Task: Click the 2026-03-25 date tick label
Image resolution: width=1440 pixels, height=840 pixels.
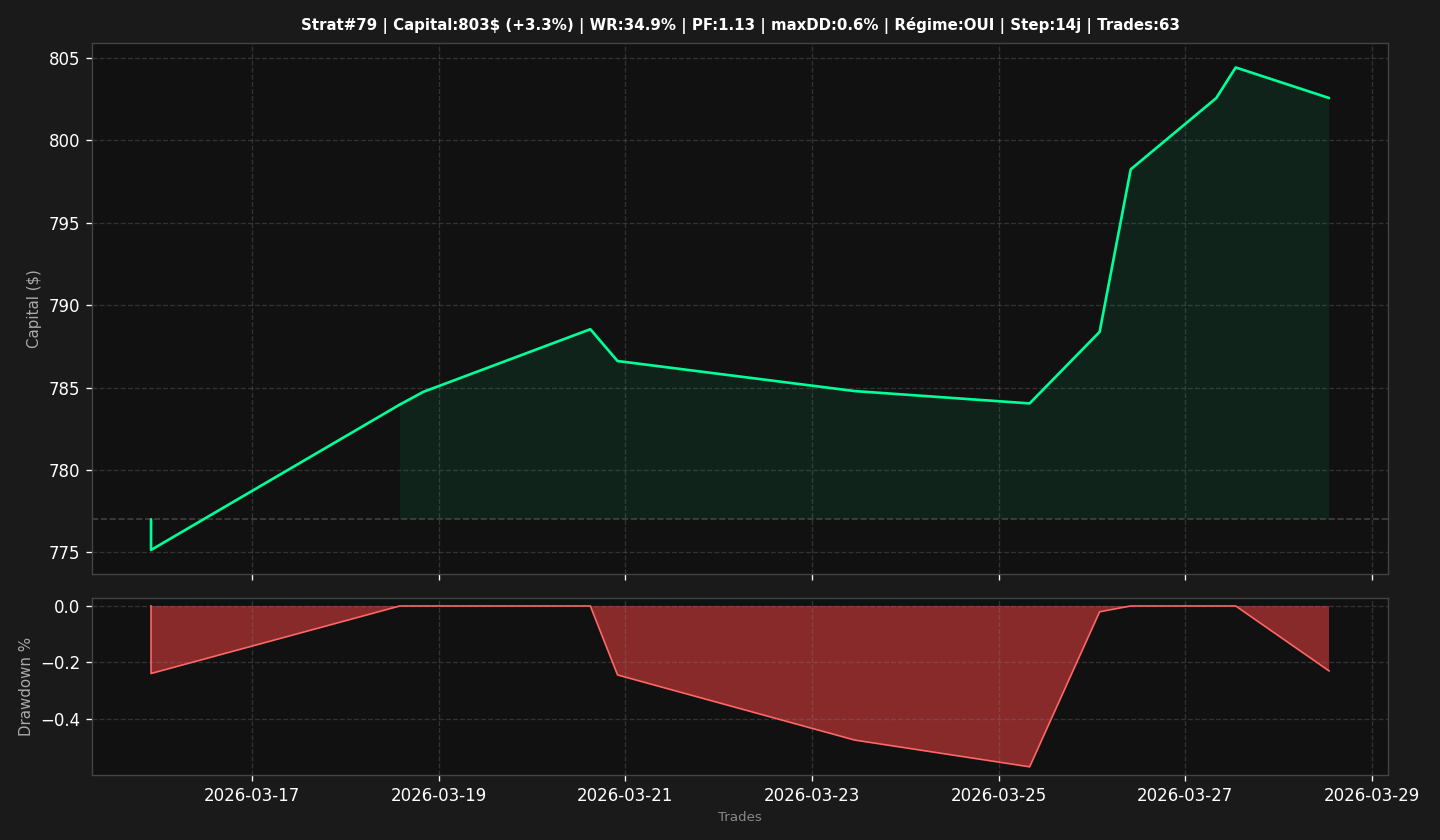Action: pyautogui.click(x=999, y=795)
